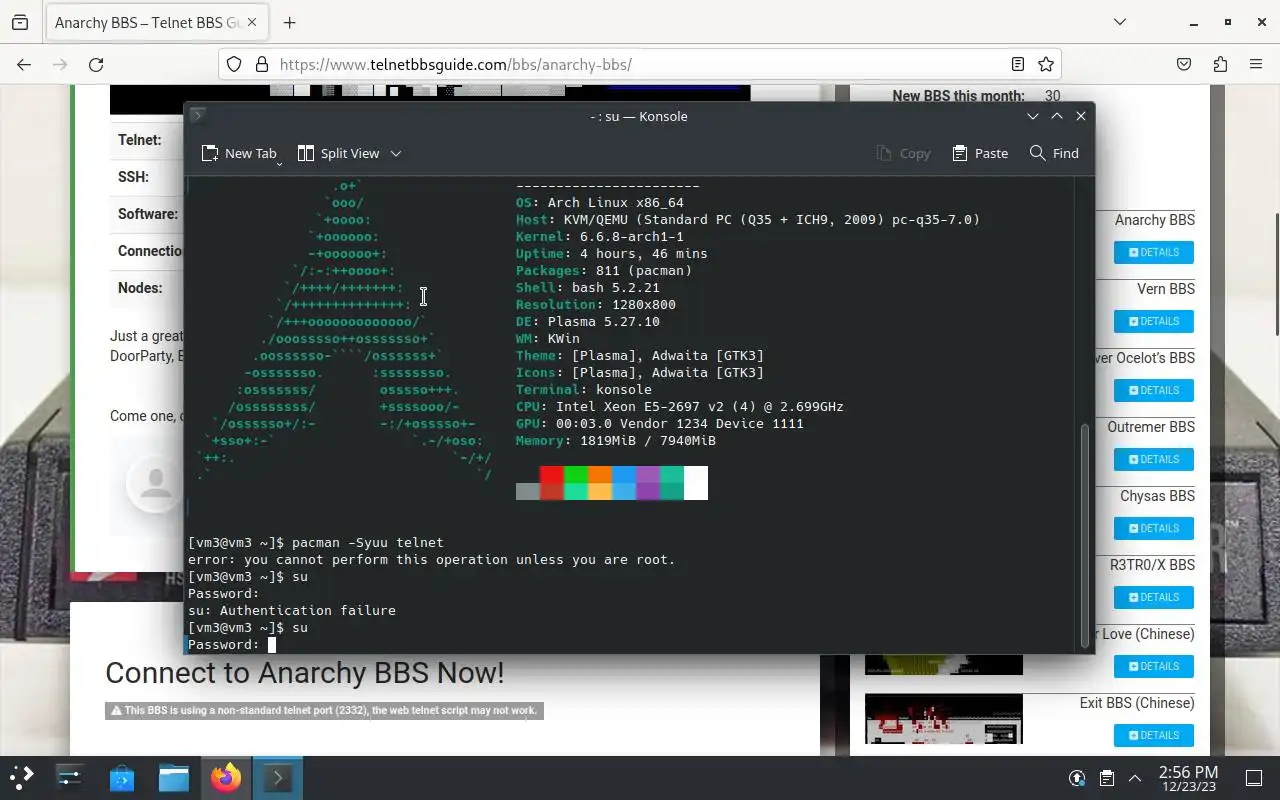Go back in Firefox
The height and width of the screenshot is (800, 1280).
click(24, 64)
